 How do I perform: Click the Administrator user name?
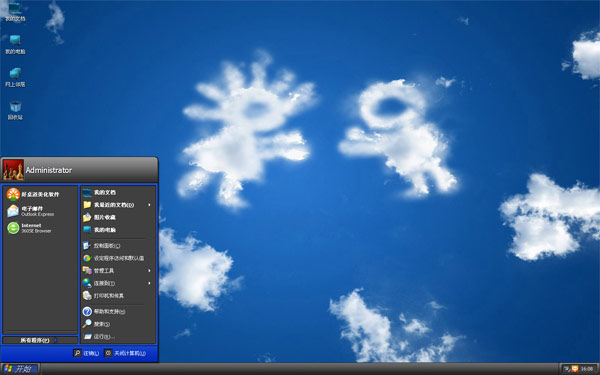coord(49,170)
